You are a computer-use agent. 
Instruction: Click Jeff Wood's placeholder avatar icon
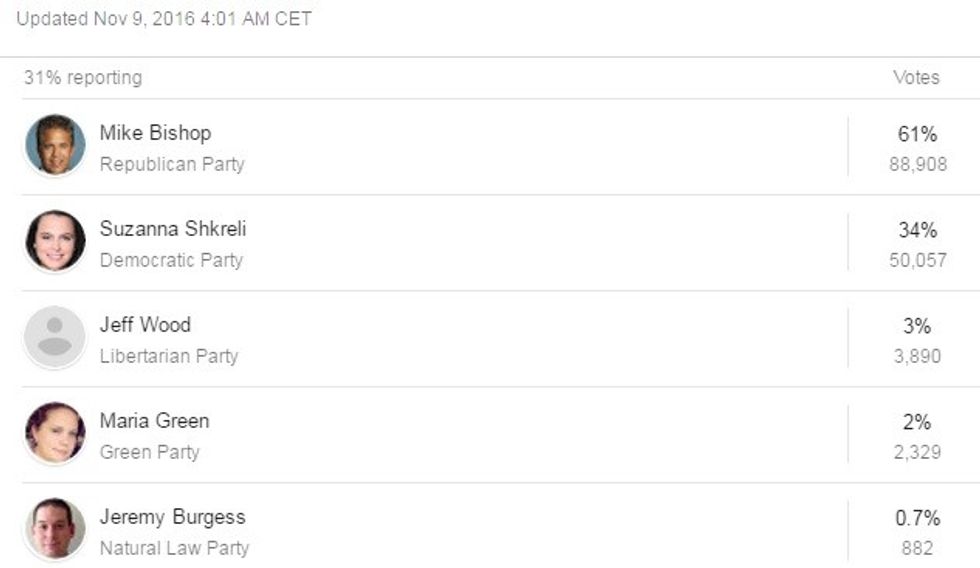click(55, 337)
